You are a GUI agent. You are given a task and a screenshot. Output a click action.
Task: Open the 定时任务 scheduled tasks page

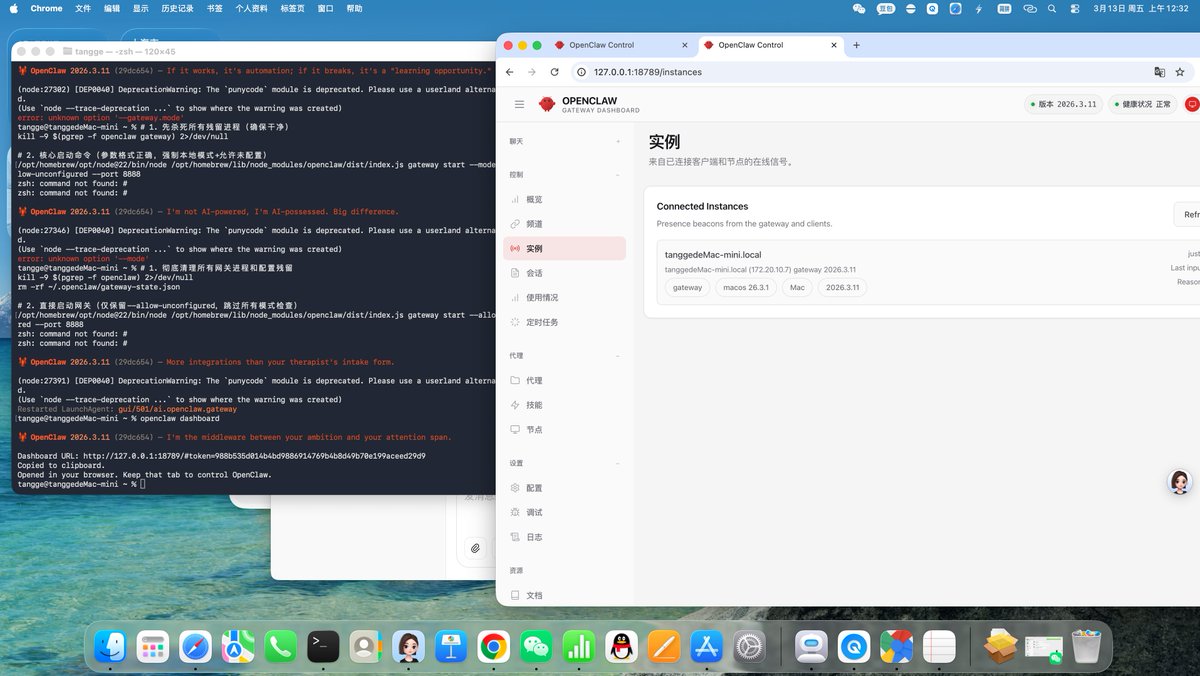point(544,322)
